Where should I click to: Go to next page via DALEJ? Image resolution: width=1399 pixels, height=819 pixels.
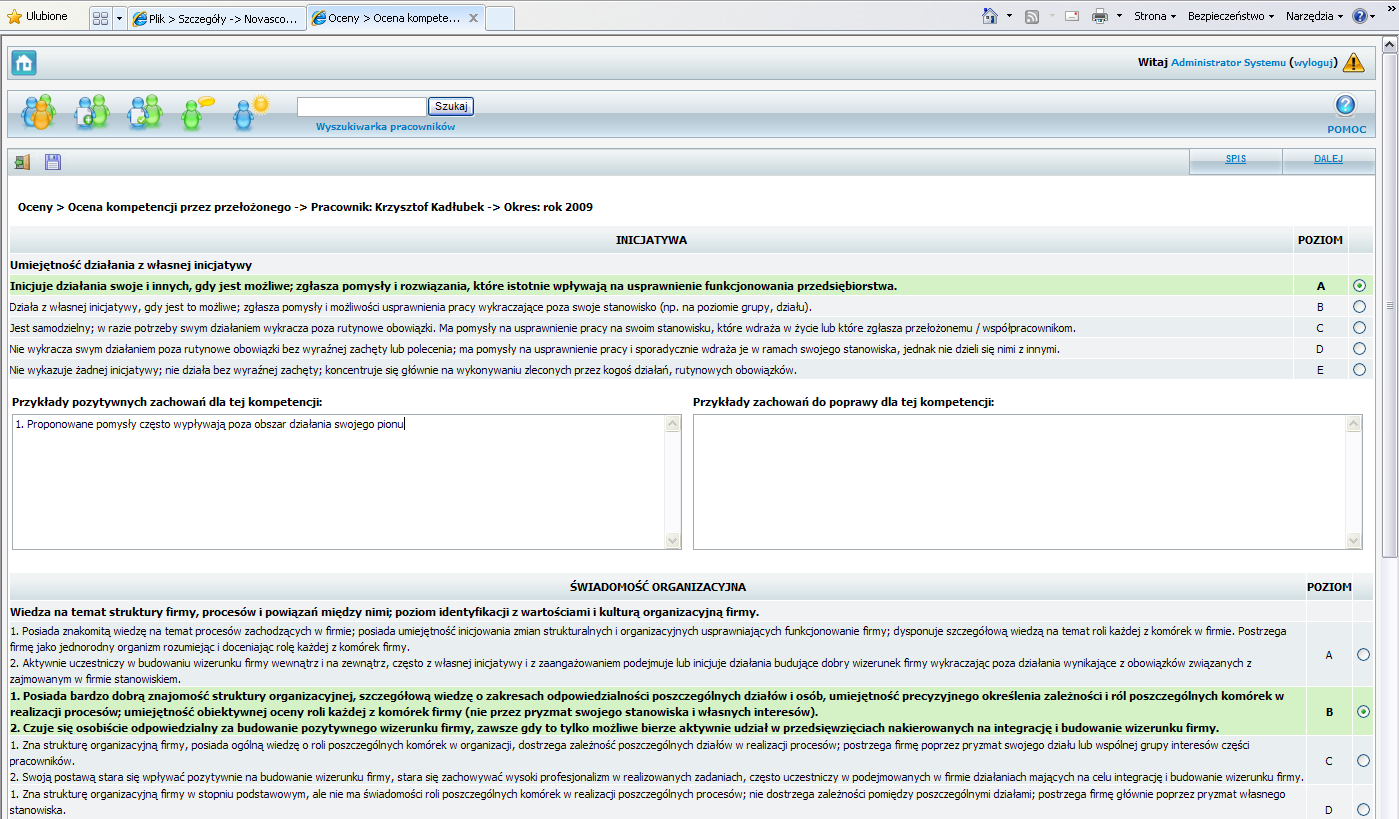pyautogui.click(x=1329, y=159)
